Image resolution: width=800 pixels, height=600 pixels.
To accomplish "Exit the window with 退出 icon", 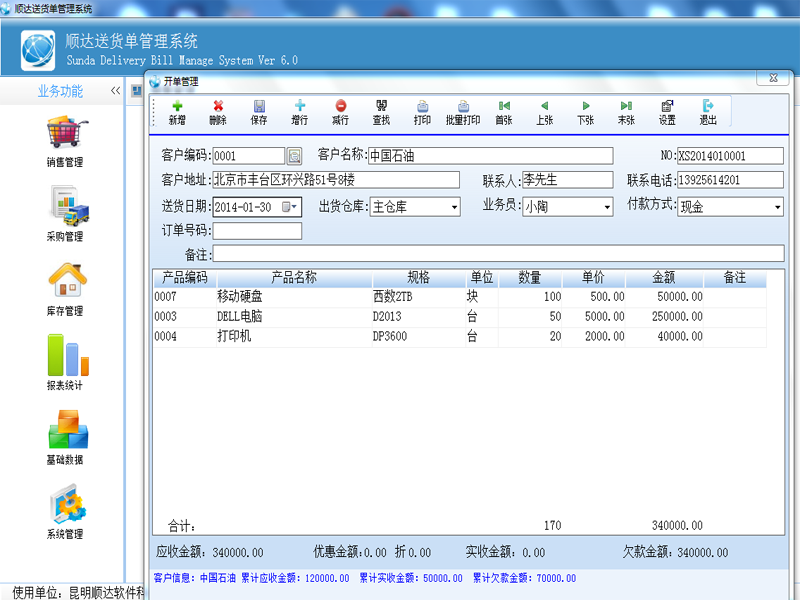I will (708, 111).
